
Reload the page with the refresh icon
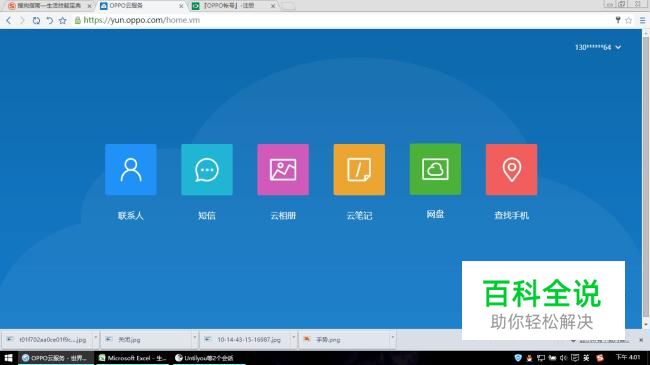[x=36, y=20]
